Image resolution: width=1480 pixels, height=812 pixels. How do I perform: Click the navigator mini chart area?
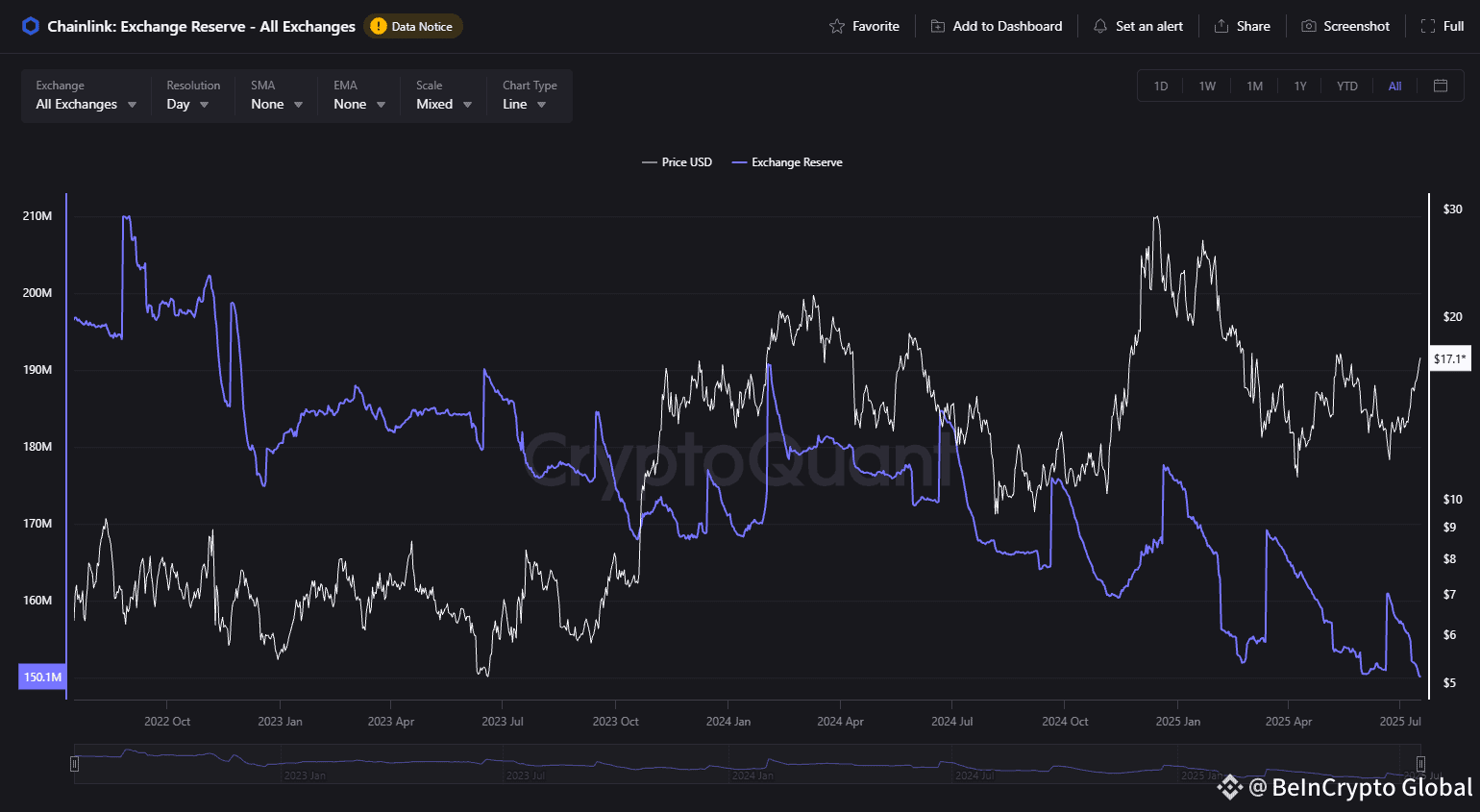[747, 764]
